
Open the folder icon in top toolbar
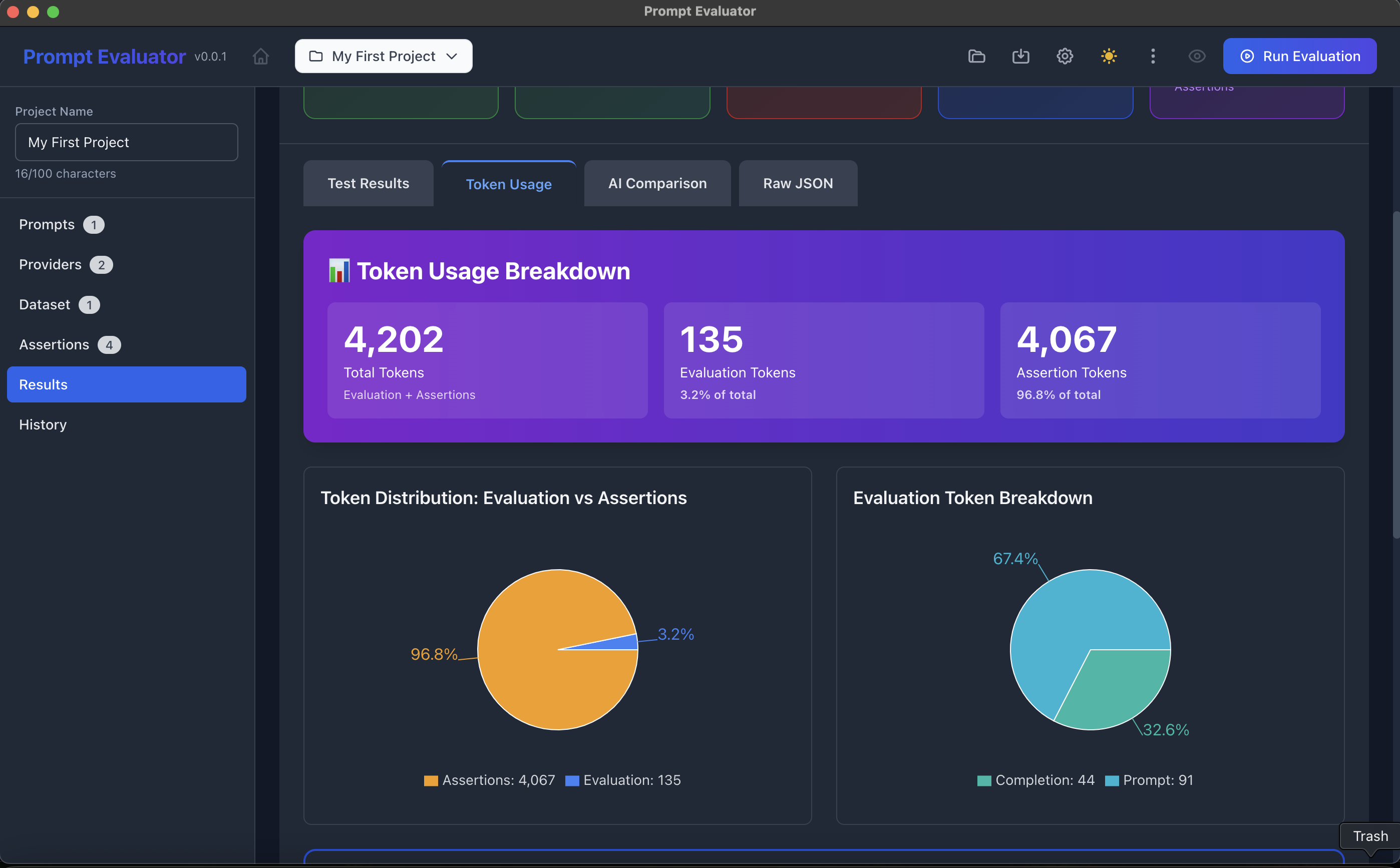point(976,56)
